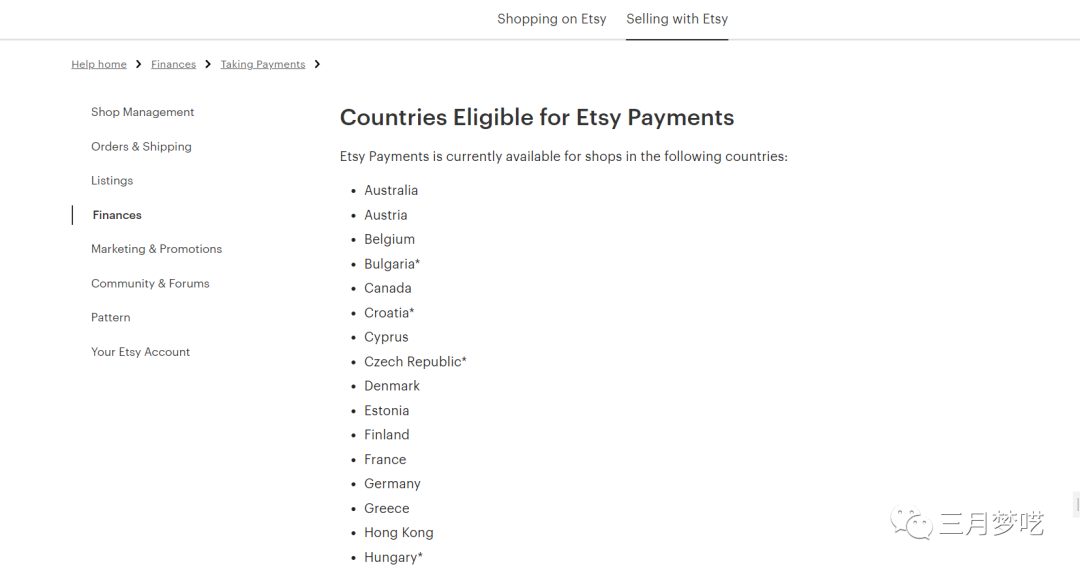Open Your Etsy Account help section
The height and width of the screenshot is (571, 1080).
click(x=140, y=352)
